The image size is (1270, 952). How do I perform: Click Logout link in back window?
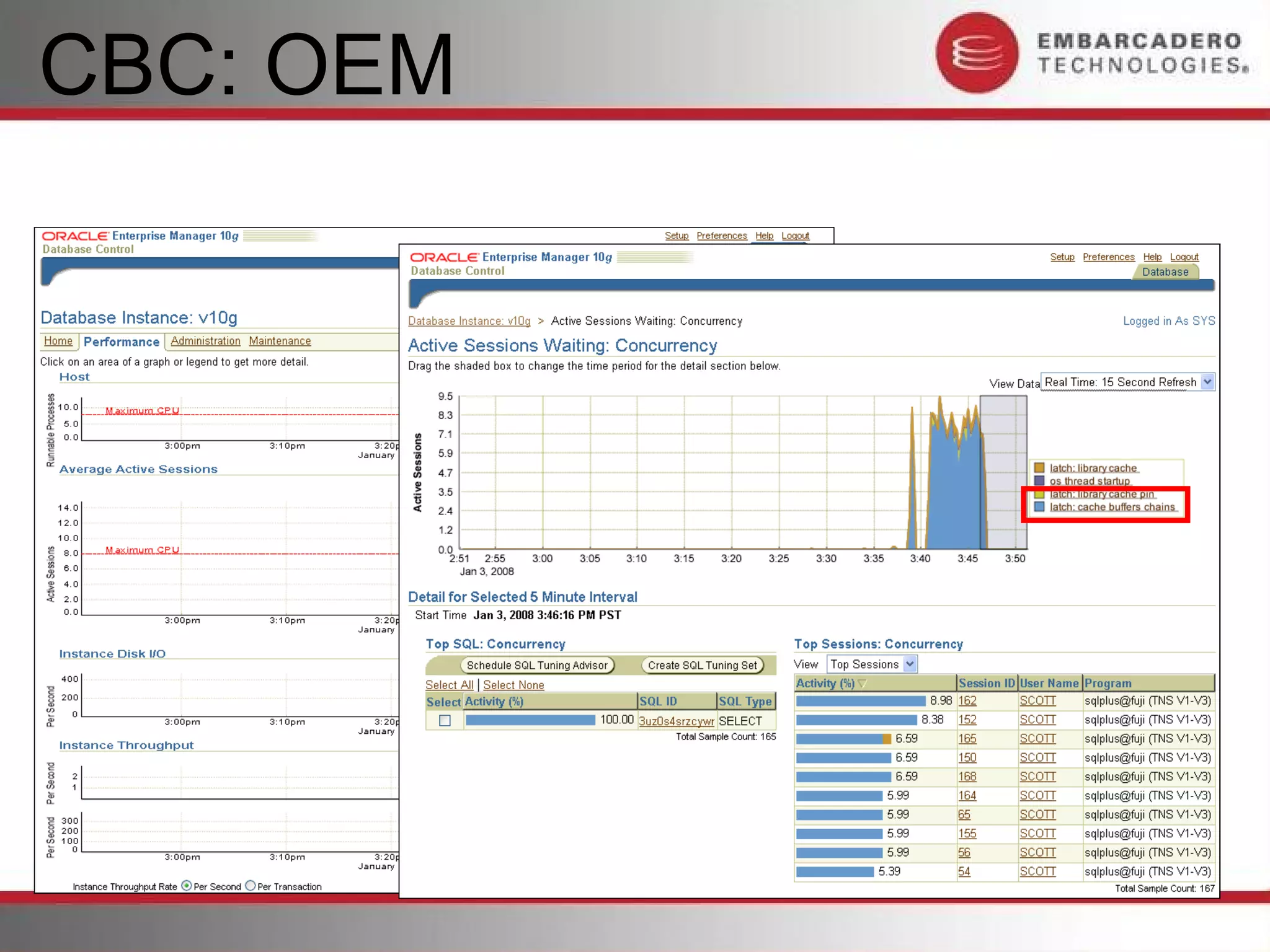pyautogui.click(x=796, y=236)
